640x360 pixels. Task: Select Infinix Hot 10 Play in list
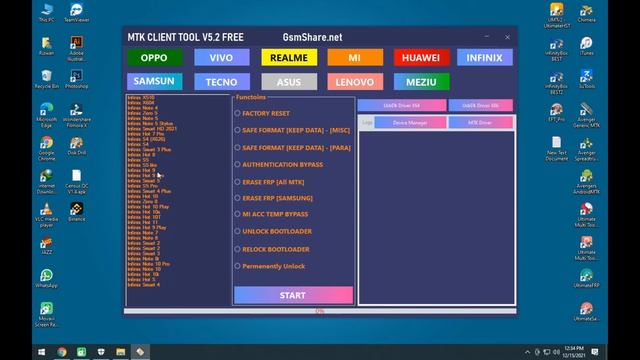coord(148,207)
